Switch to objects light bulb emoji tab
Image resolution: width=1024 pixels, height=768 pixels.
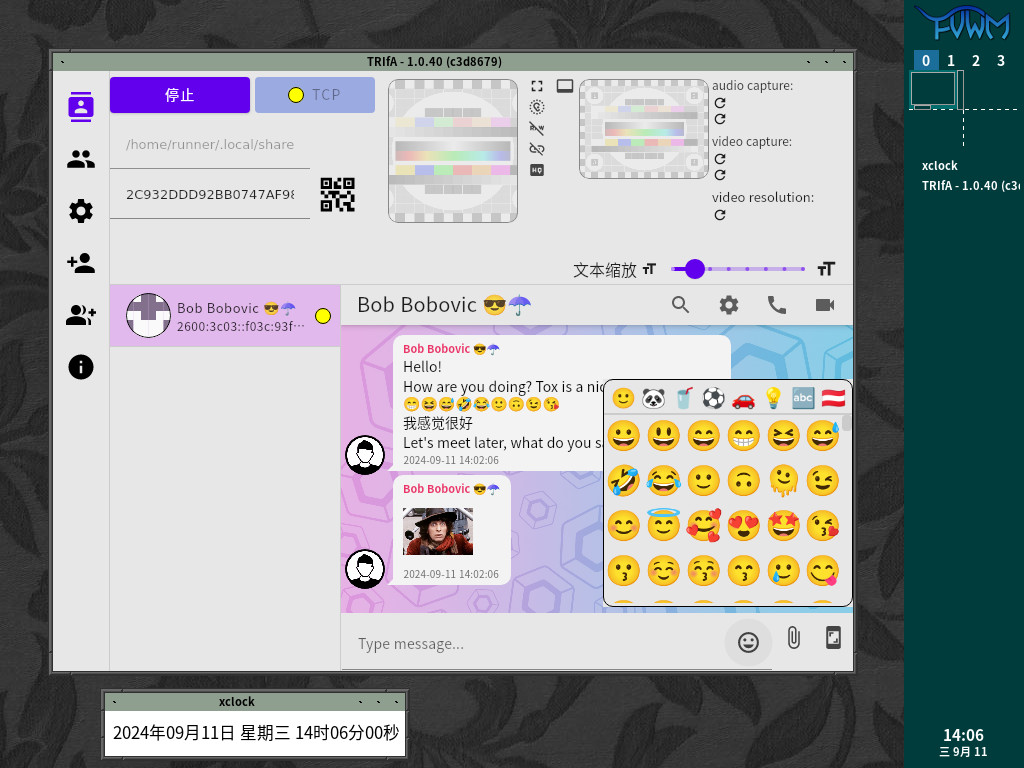[773, 398]
